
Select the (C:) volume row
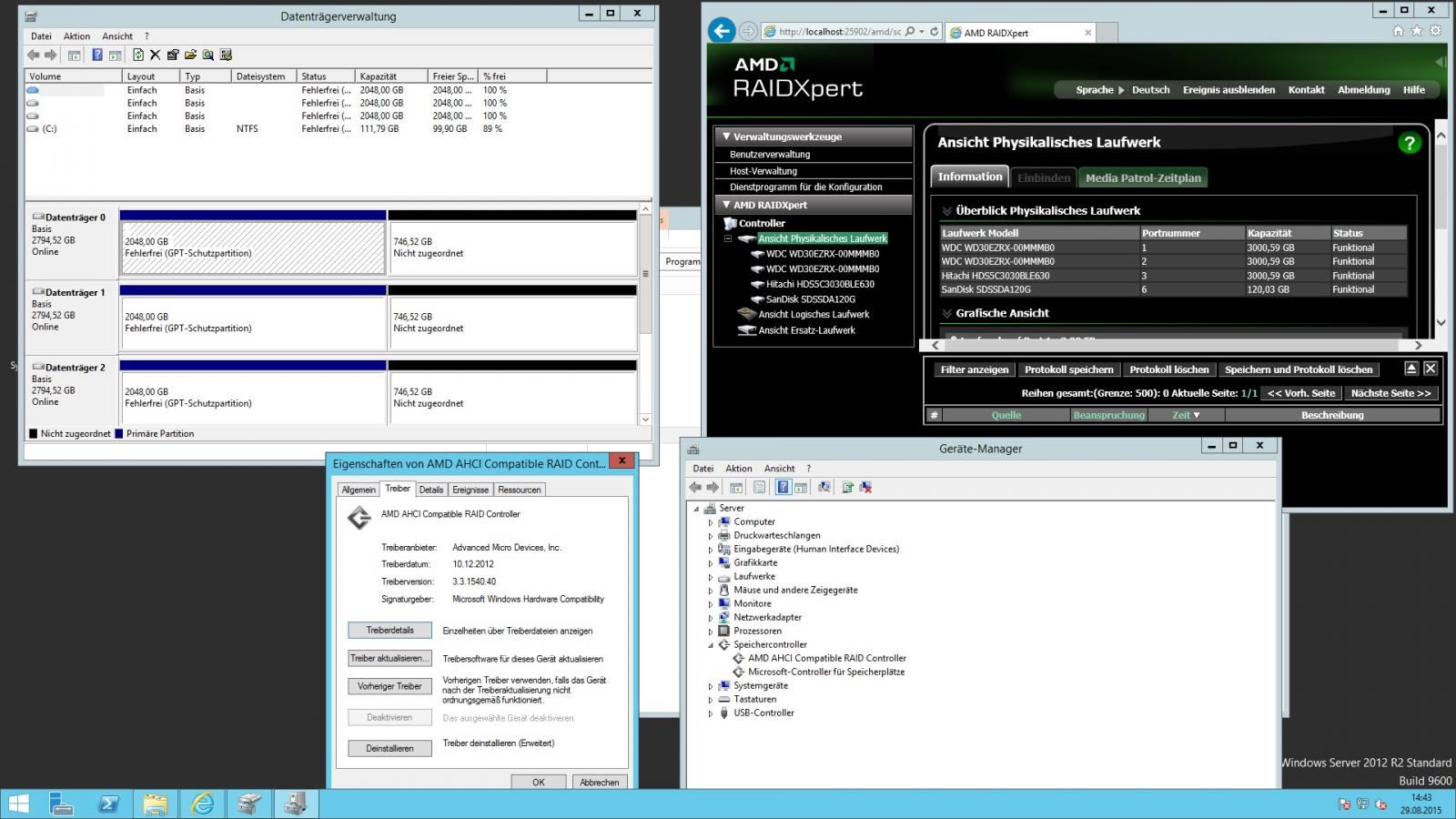tap(337, 129)
